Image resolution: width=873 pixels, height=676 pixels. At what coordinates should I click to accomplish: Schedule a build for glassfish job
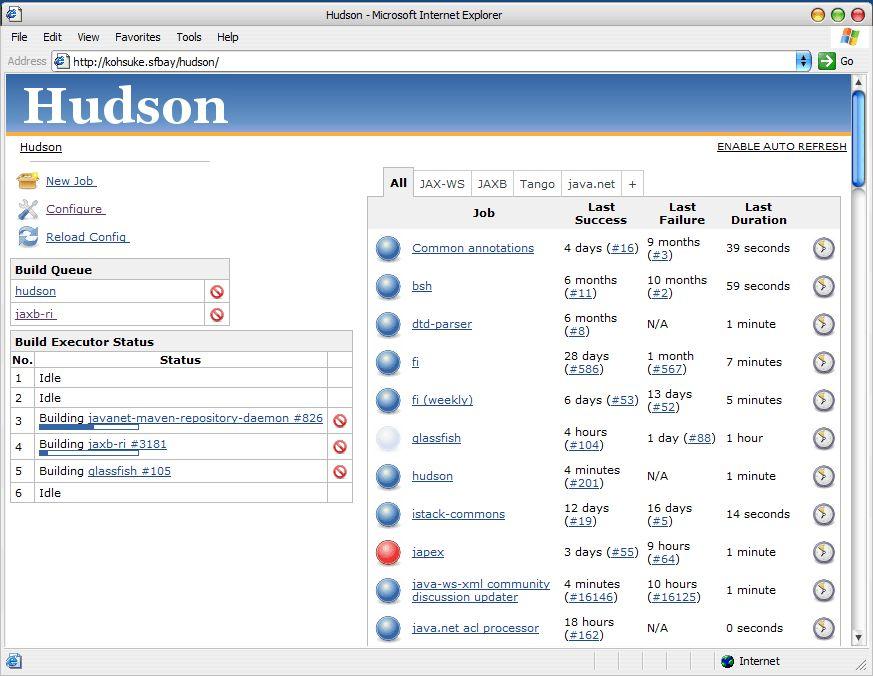(x=823, y=438)
